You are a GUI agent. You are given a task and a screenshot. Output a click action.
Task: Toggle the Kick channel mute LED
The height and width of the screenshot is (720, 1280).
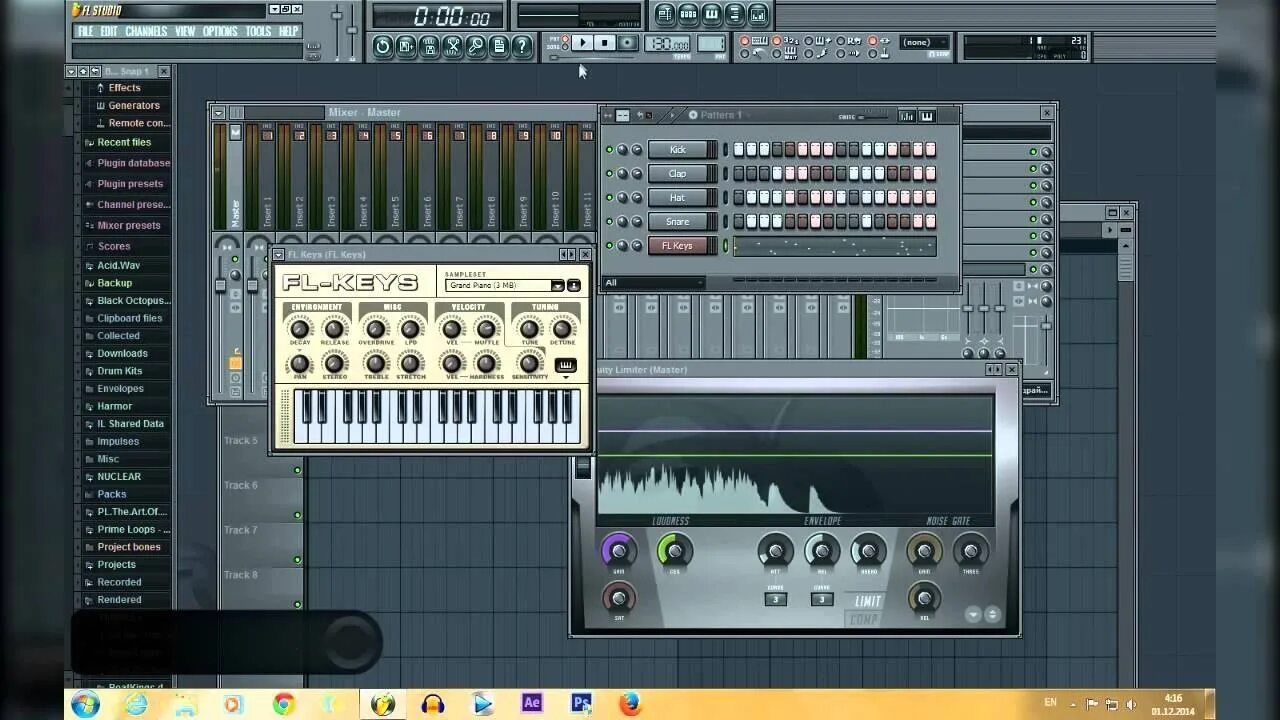[609, 150]
